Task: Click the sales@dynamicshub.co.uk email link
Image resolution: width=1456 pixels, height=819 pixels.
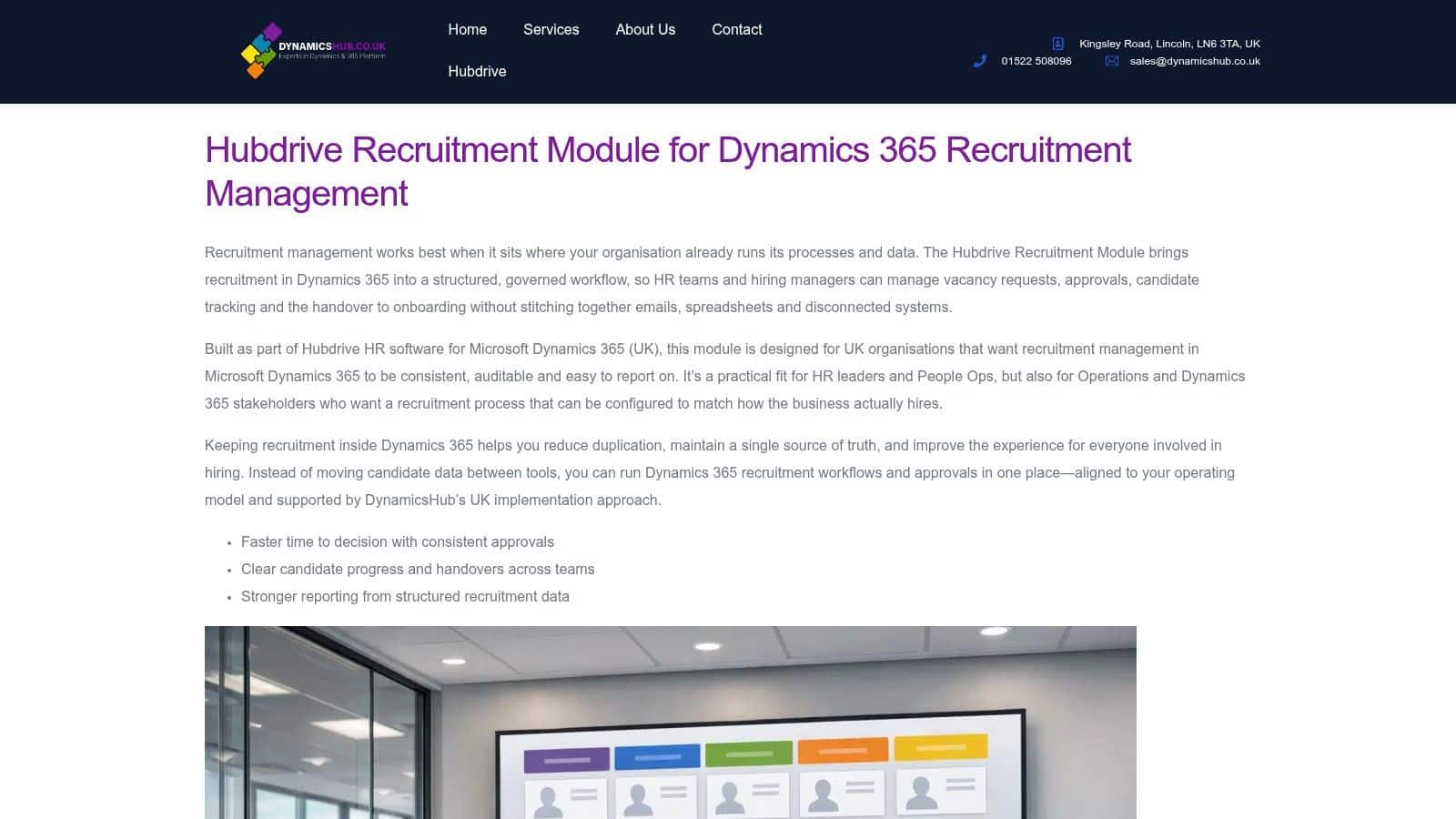Action: point(1195,61)
